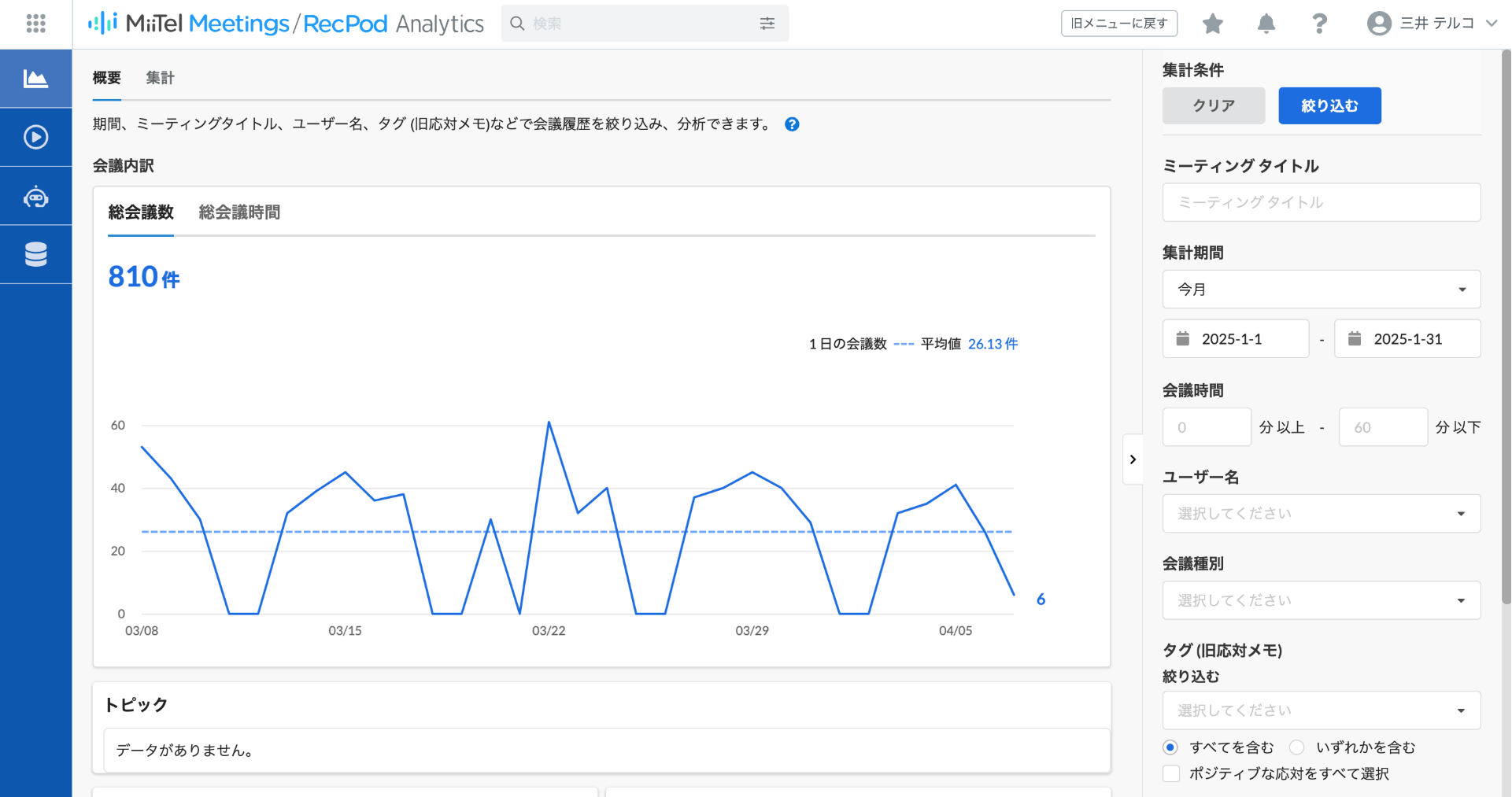
Task: Select the すべてを含む radio button
Action: coord(1170,747)
